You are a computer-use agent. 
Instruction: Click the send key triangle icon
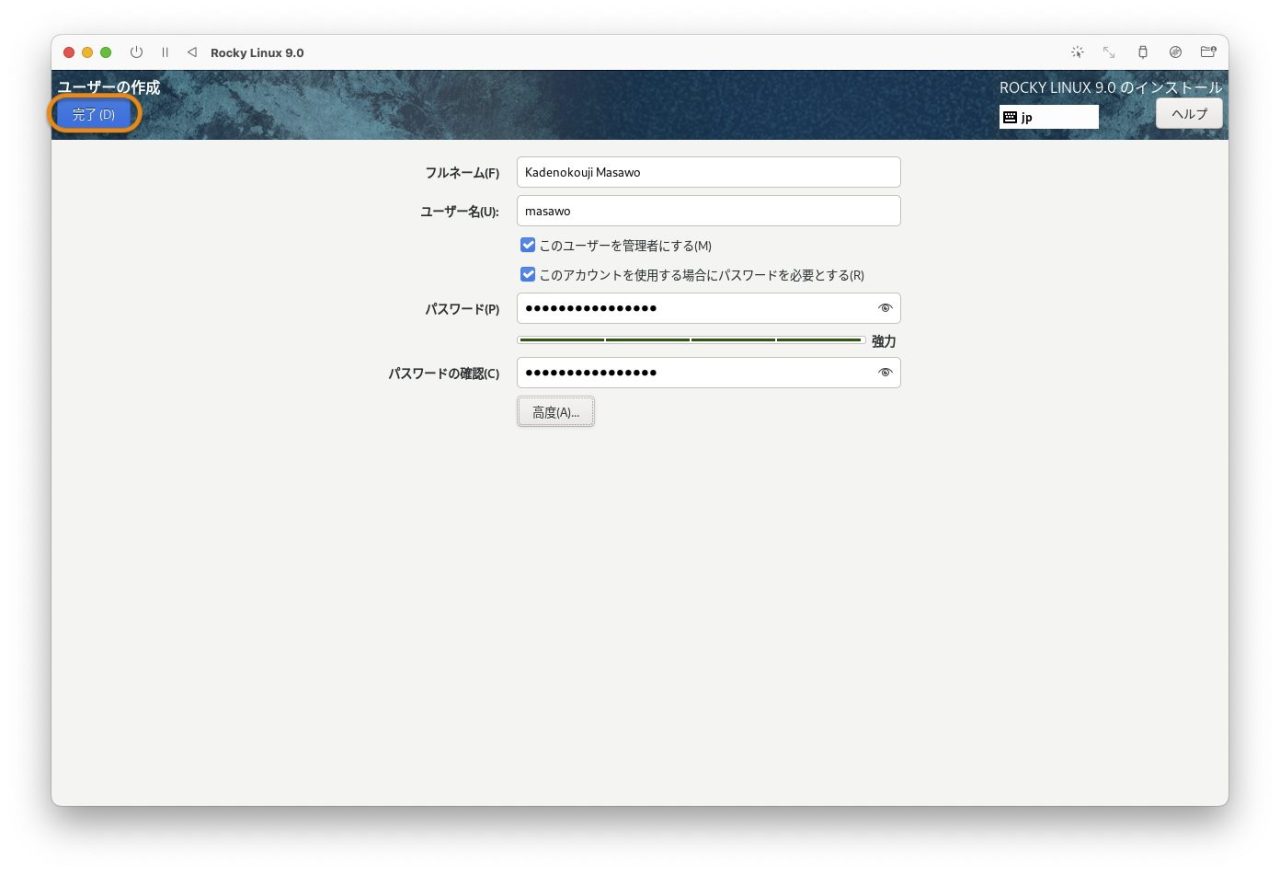pos(192,52)
